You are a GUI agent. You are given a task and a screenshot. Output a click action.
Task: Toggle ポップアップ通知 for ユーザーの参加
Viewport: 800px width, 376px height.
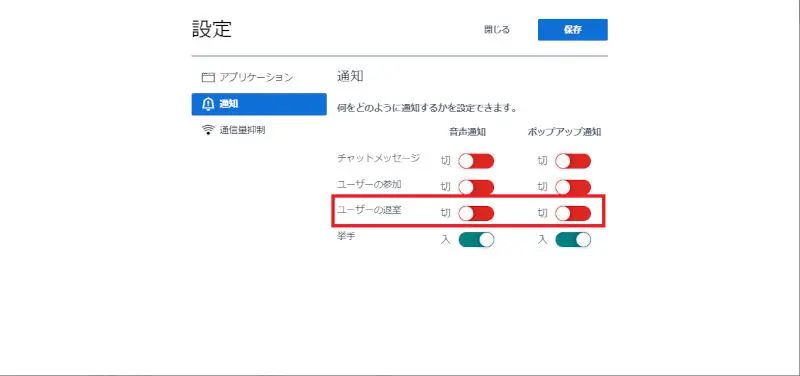[573, 187]
